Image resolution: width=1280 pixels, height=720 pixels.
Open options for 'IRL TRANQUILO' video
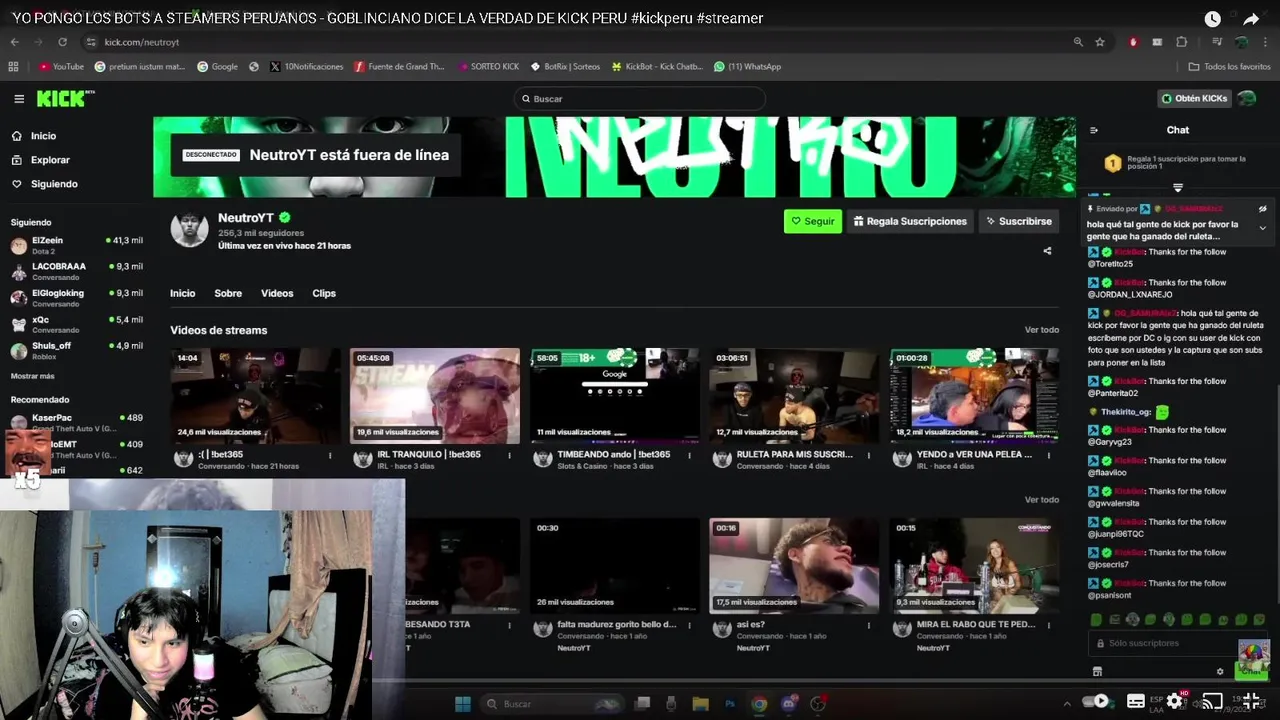(509, 455)
